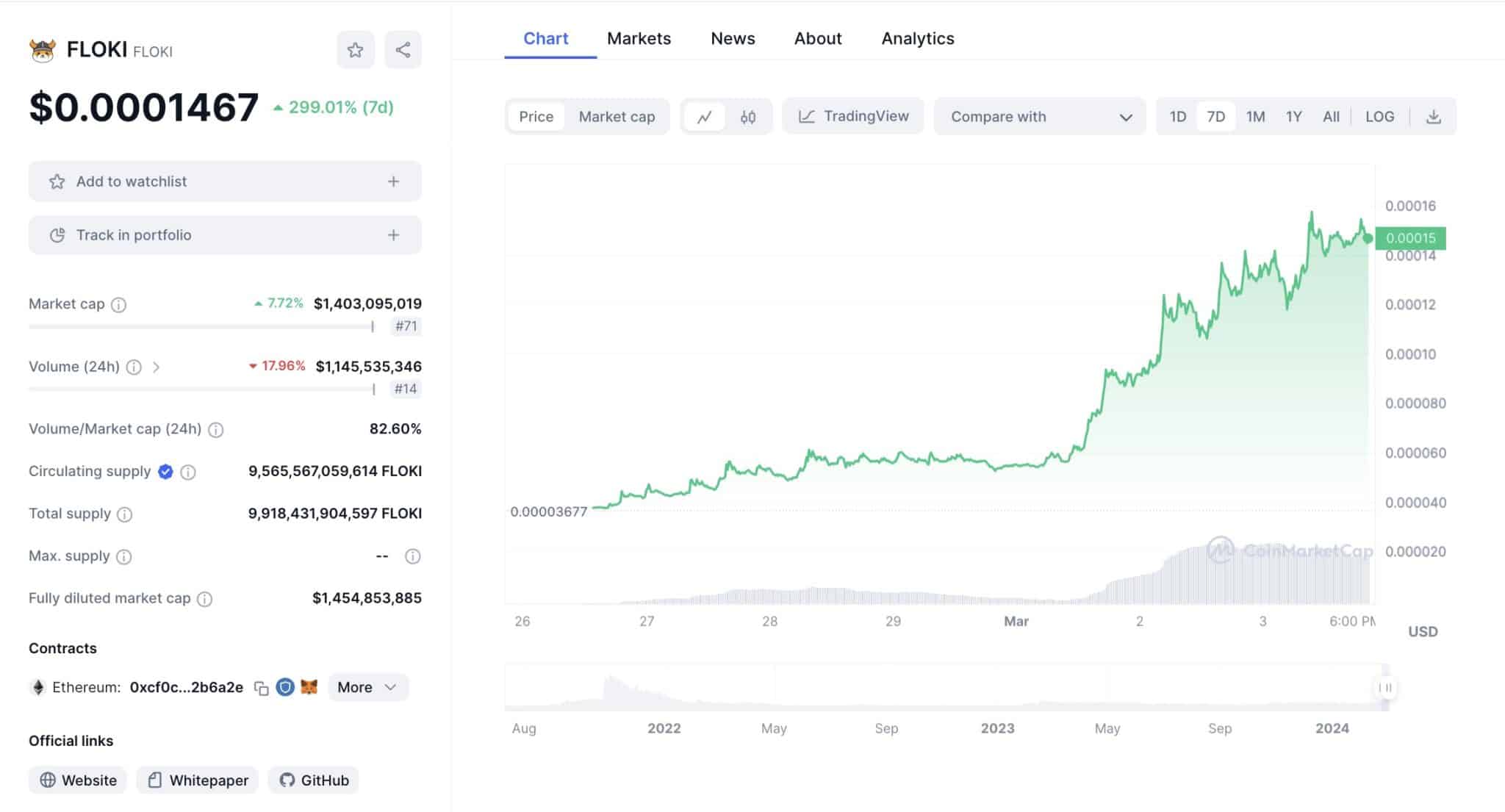The width and height of the screenshot is (1505, 812).
Task: Expand Volume (24h) details chevron
Action: (156, 367)
